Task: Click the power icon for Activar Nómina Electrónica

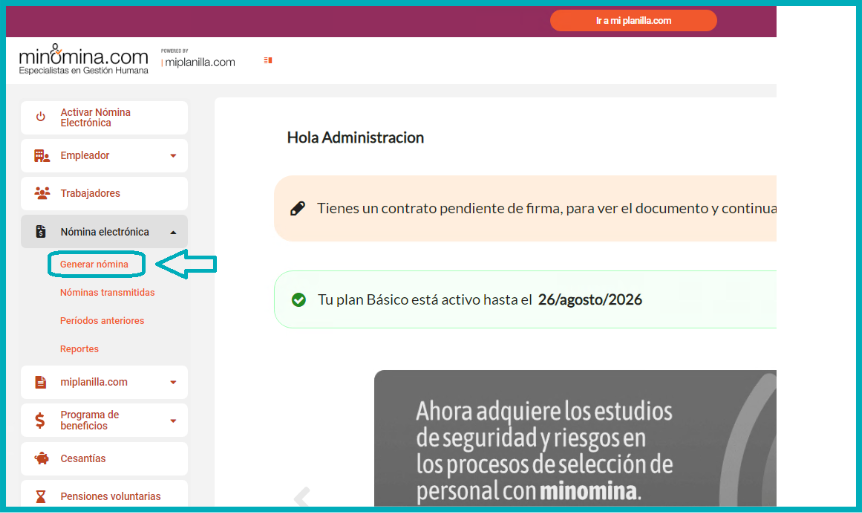Action: coord(41,117)
